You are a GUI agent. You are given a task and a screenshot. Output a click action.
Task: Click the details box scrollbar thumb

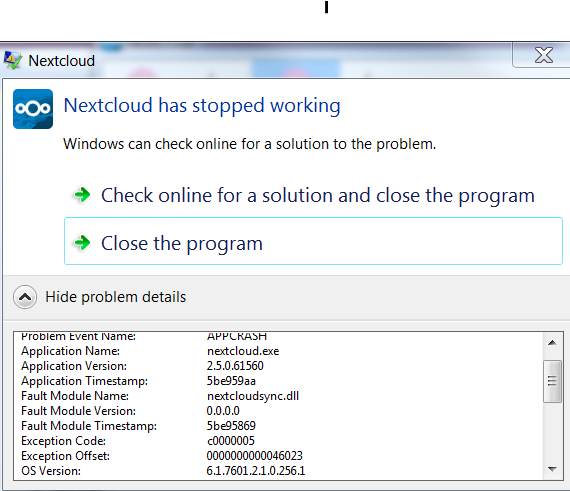tap(552, 381)
